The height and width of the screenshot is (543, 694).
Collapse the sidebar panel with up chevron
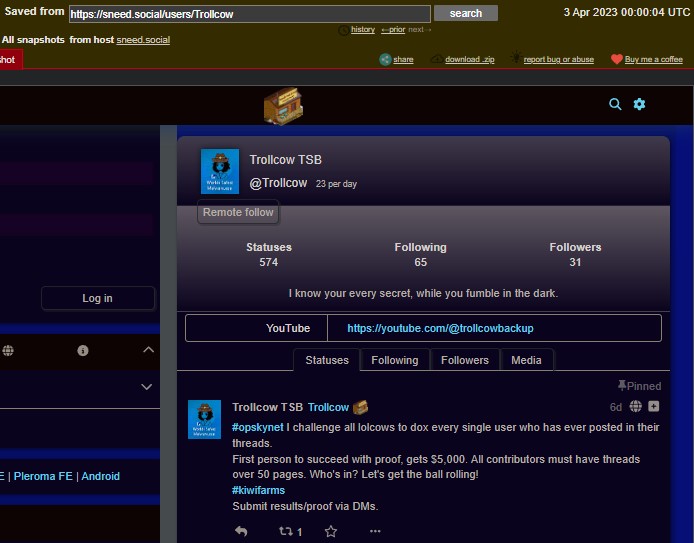coord(148,350)
